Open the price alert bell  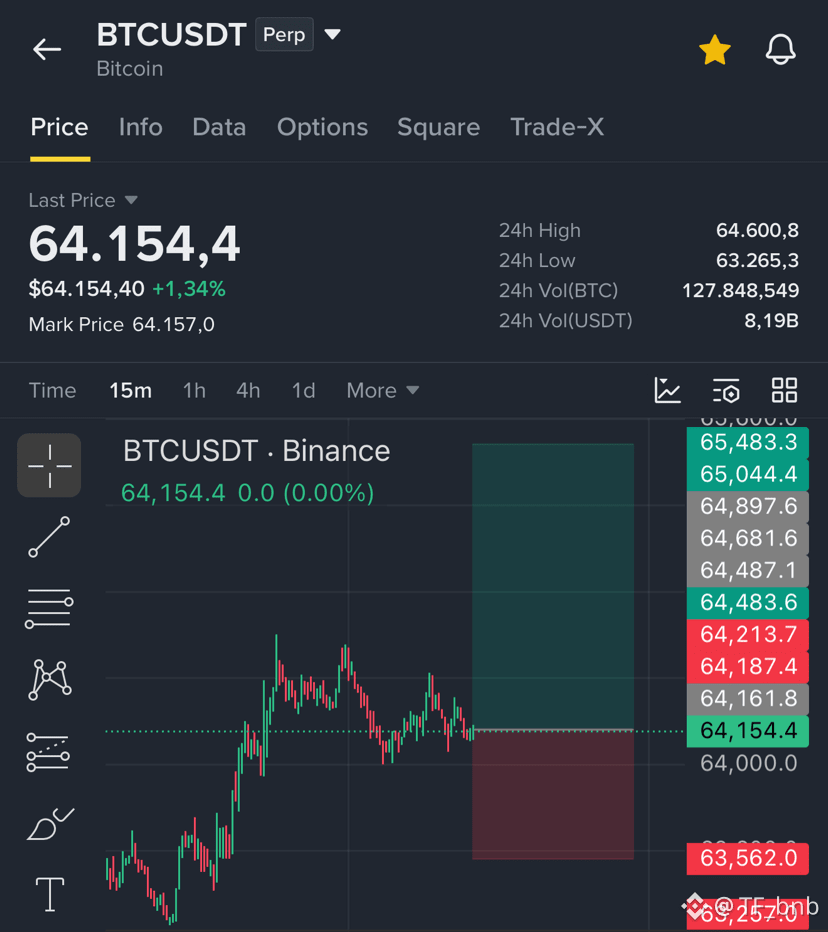pos(780,49)
